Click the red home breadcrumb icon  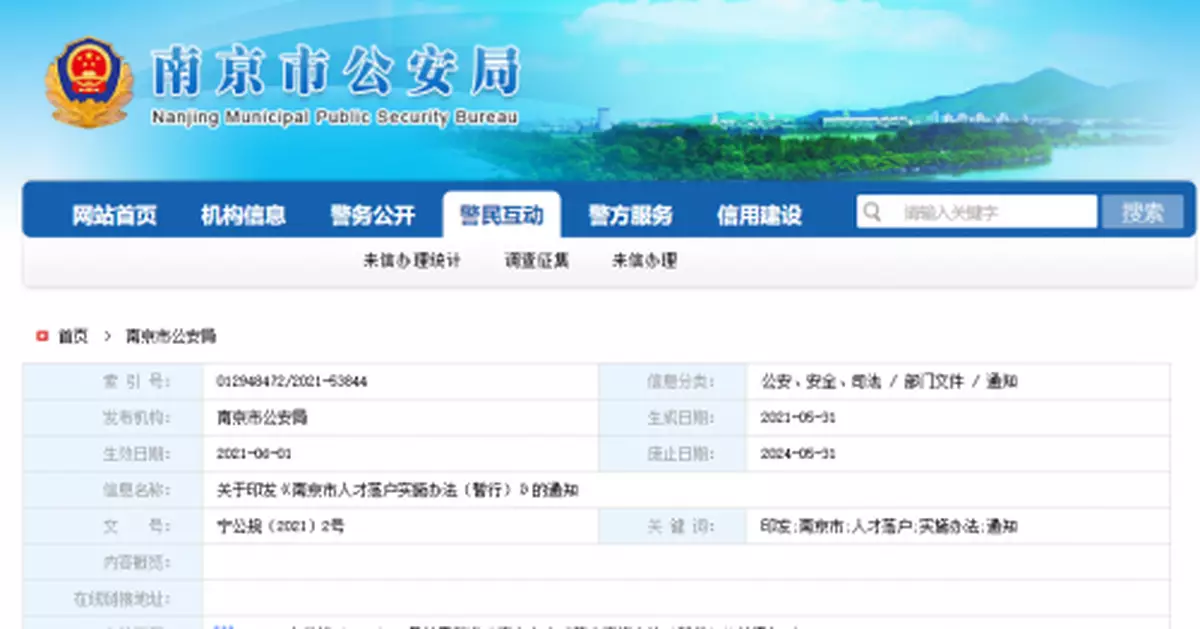click(x=42, y=336)
